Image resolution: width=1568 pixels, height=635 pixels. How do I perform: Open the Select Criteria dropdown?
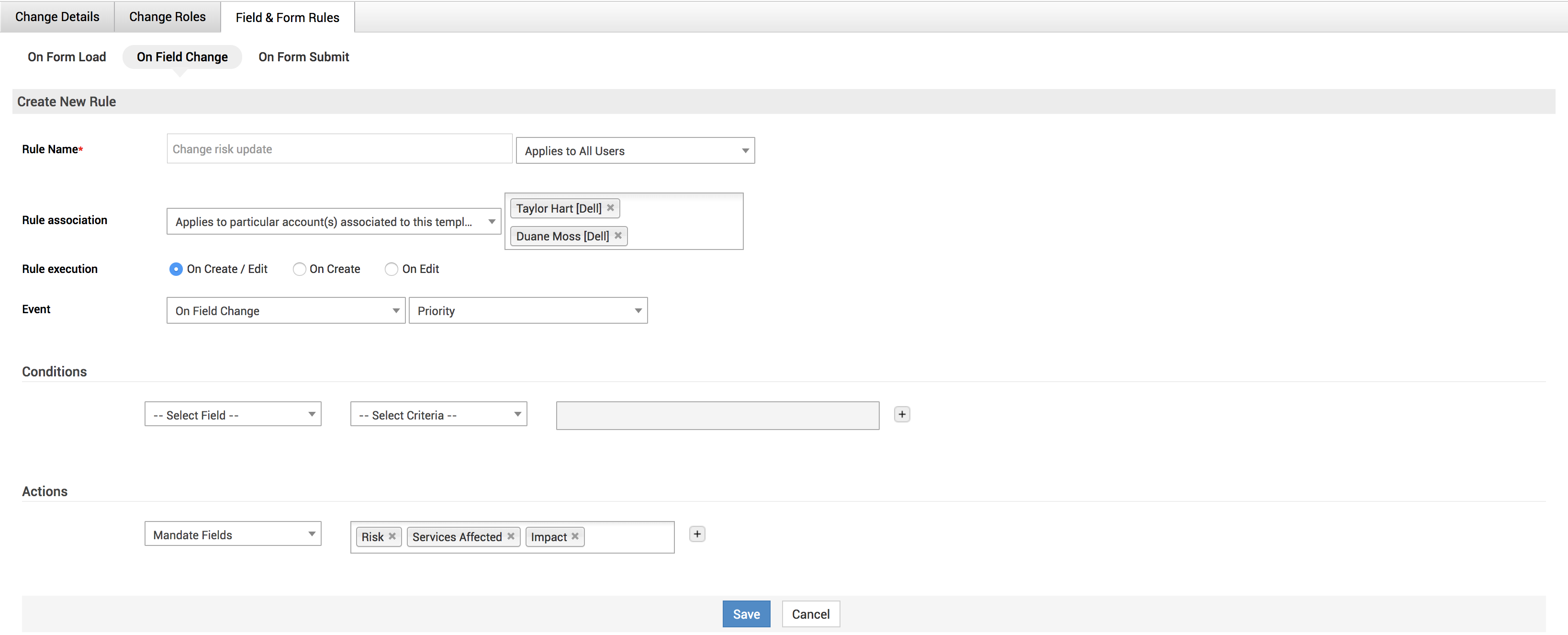438,415
